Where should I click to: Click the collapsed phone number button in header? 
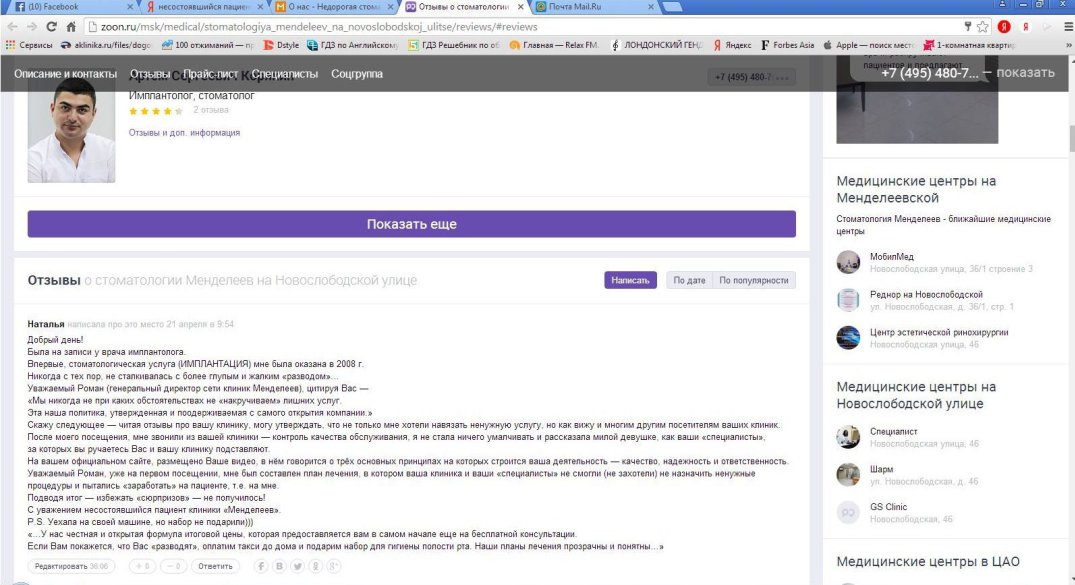[751, 77]
